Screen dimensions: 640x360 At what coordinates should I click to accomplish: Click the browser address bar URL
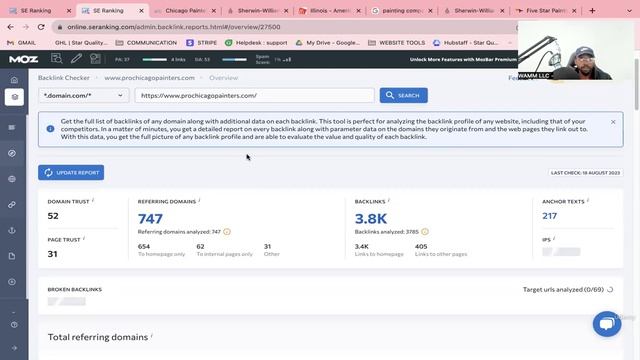(x=174, y=27)
